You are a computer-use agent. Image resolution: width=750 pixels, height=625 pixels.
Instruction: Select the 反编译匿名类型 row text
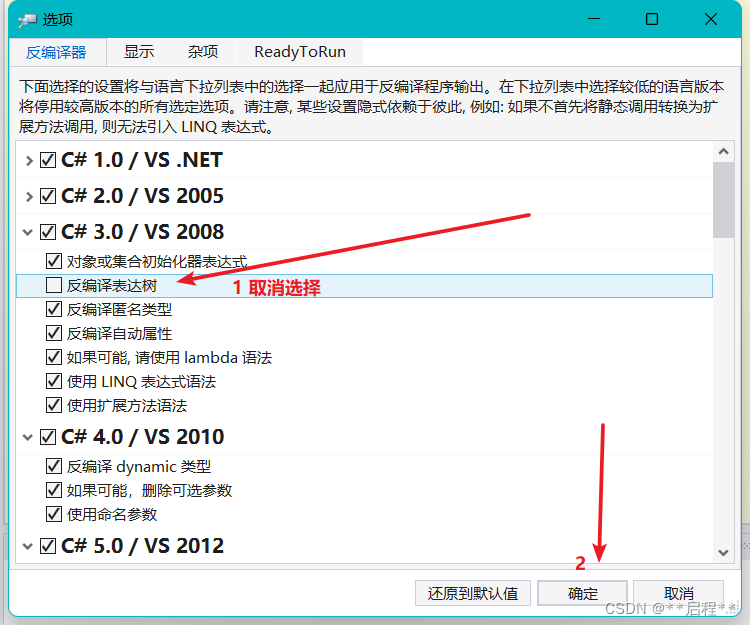click(119, 310)
